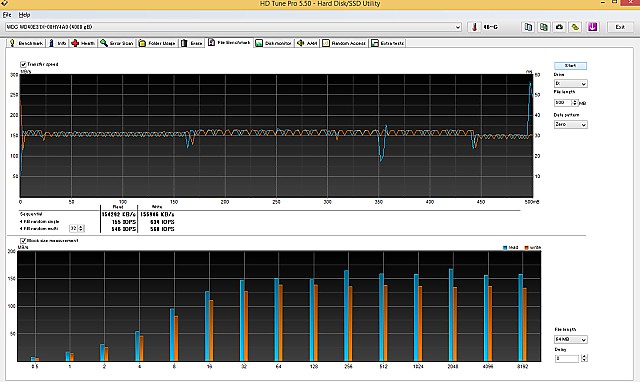The image size is (640, 382).
Task: Open the Error Scan tab
Action: pyautogui.click(x=117, y=43)
